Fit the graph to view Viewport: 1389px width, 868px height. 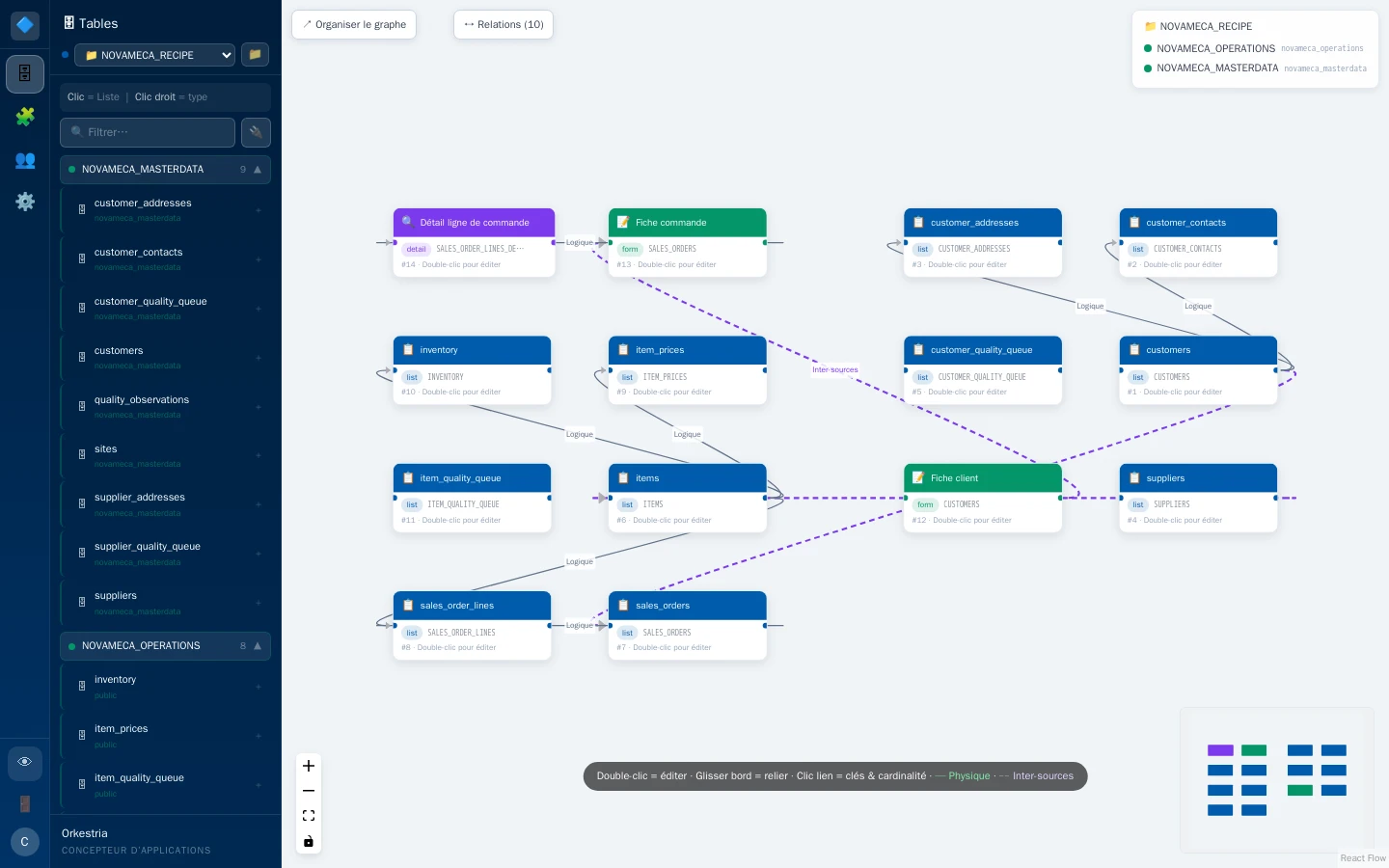click(309, 816)
